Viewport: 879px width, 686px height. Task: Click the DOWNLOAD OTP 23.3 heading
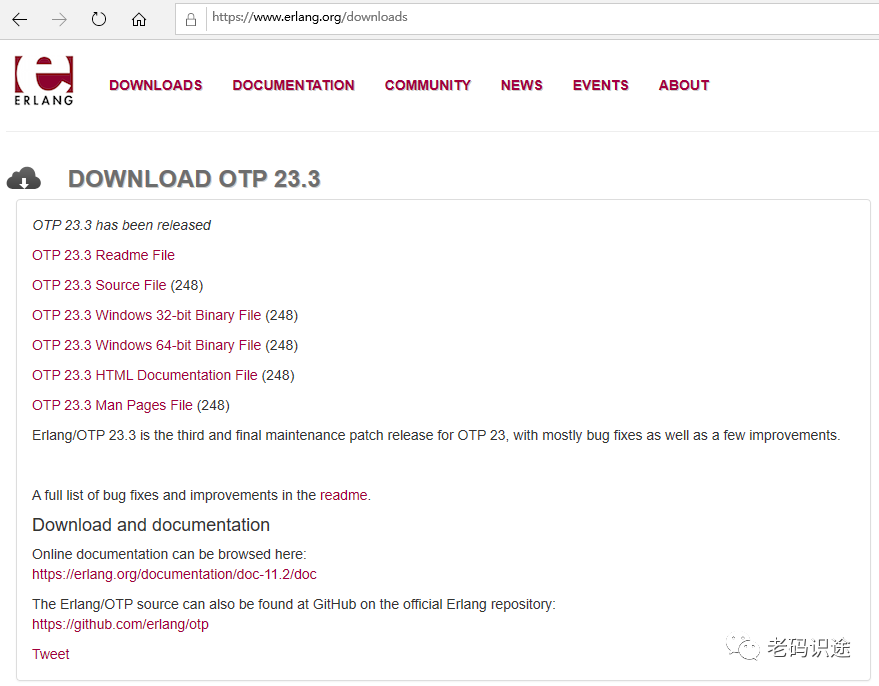click(x=194, y=179)
